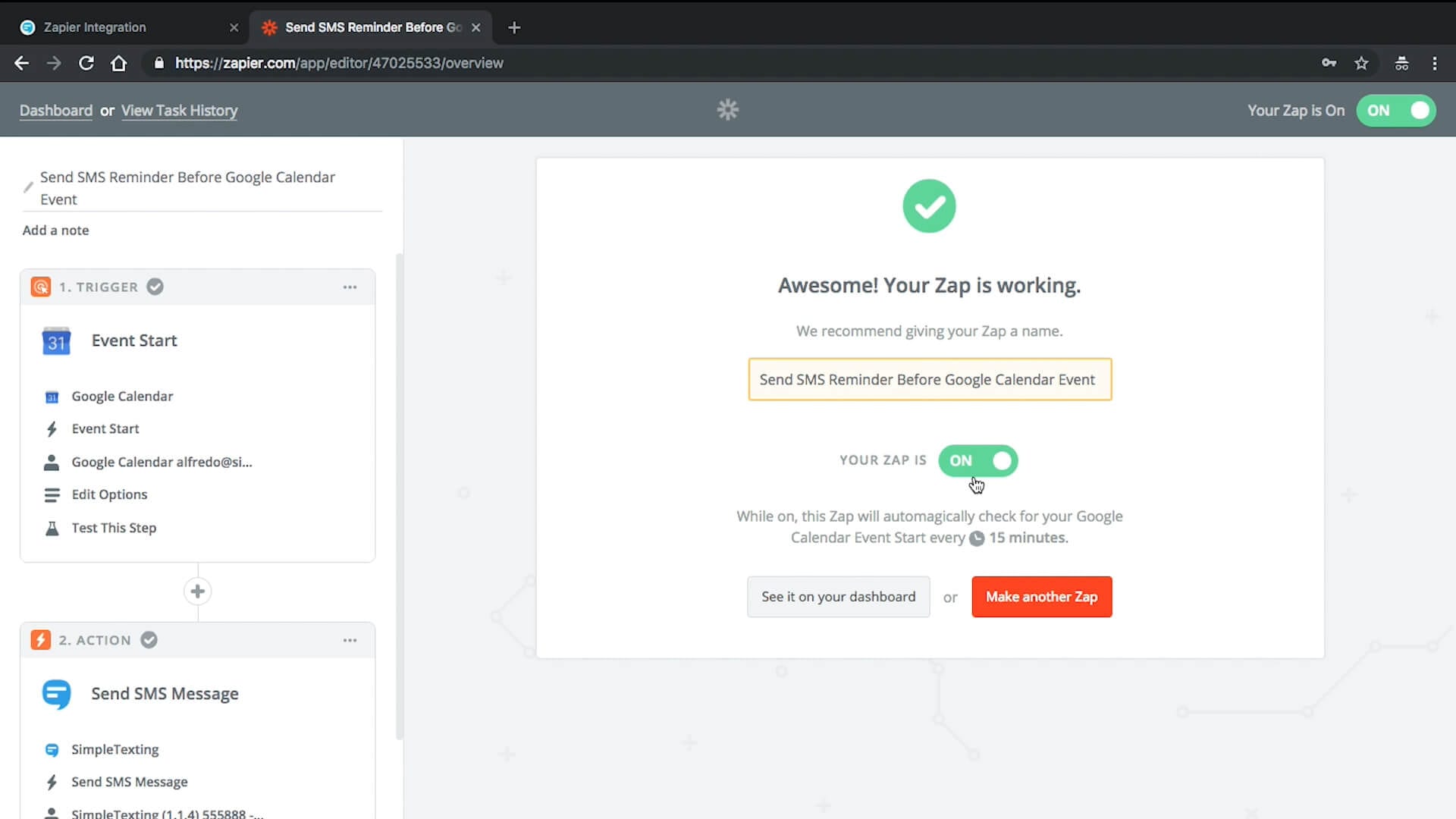Click the Zap name input field
Image resolution: width=1456 pixels, height=819 pixels.
click(x=930, y=379)
